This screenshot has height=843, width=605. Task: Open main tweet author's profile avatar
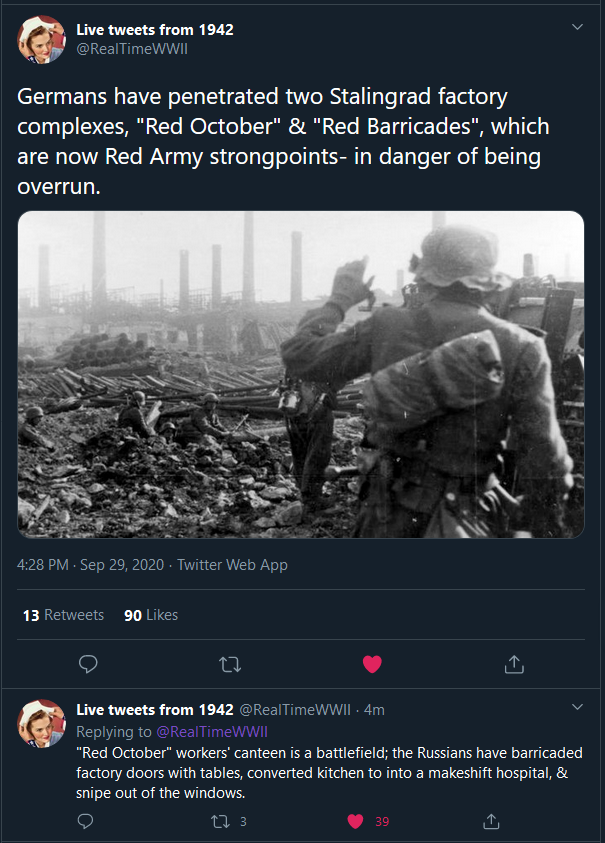click(x=42, y=39)
